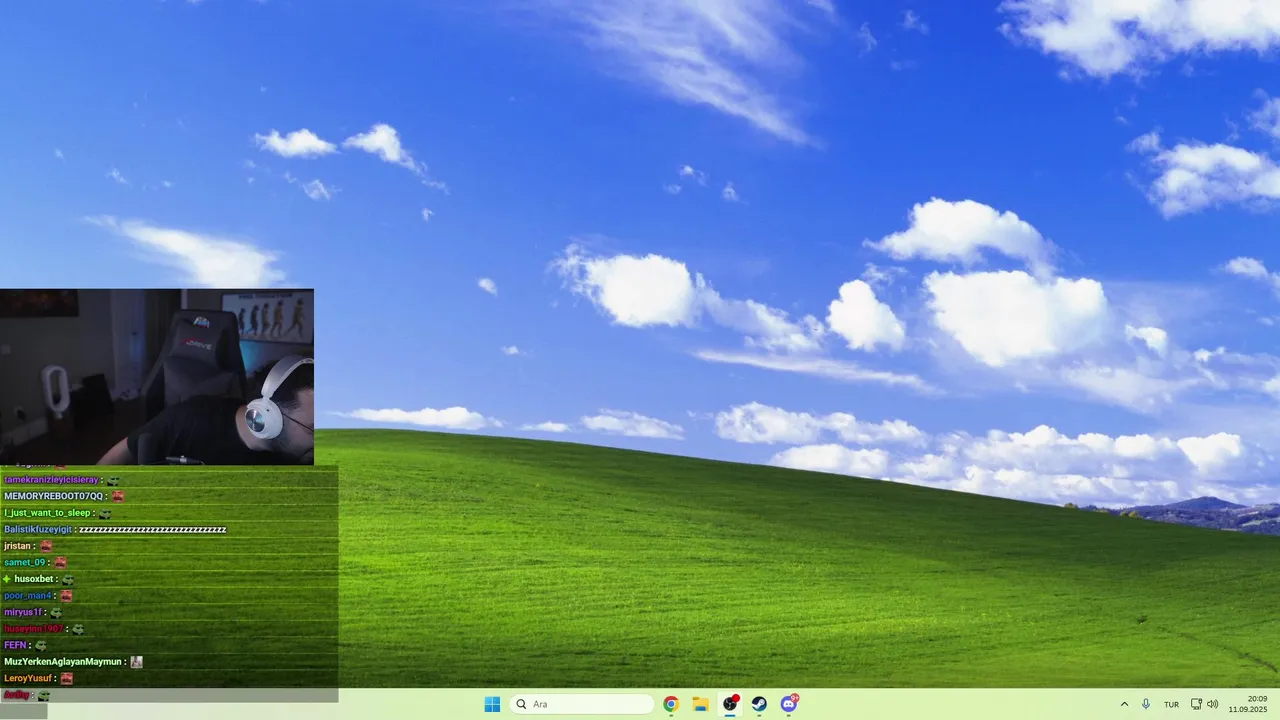Click the username FEFN in chat
This screenshot has width=1280, height=720.
15,645
